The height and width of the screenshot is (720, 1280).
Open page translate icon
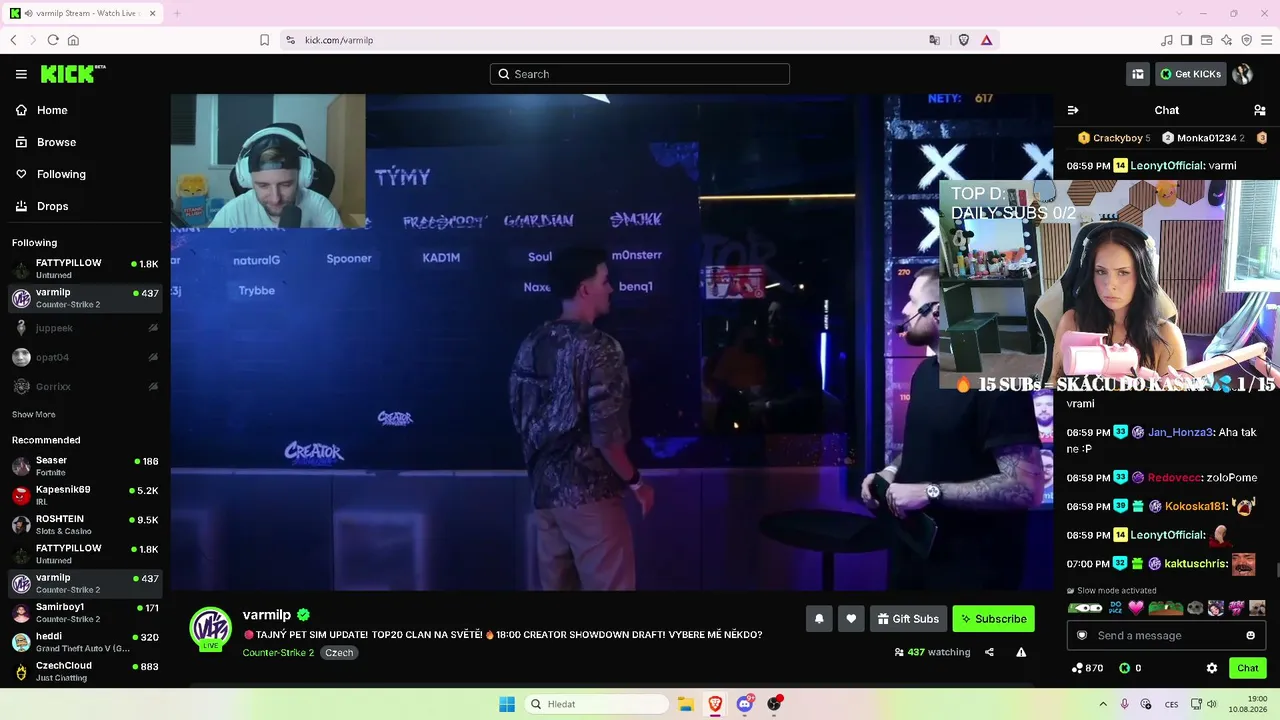click(x=934, y=40)
